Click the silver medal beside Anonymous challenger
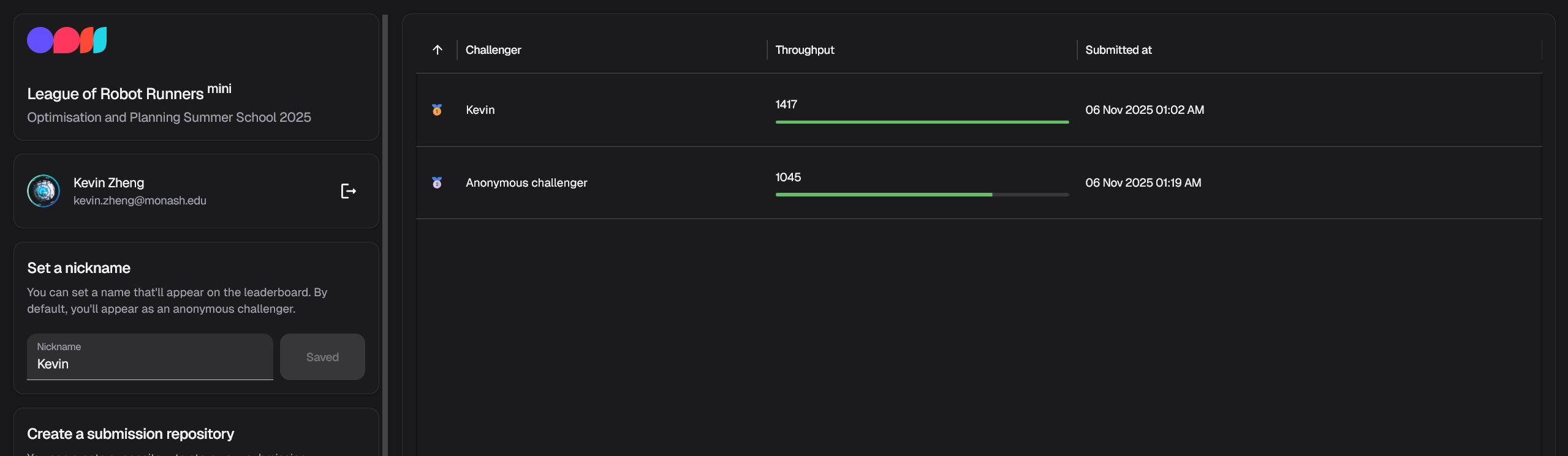 tap(437, 183)
